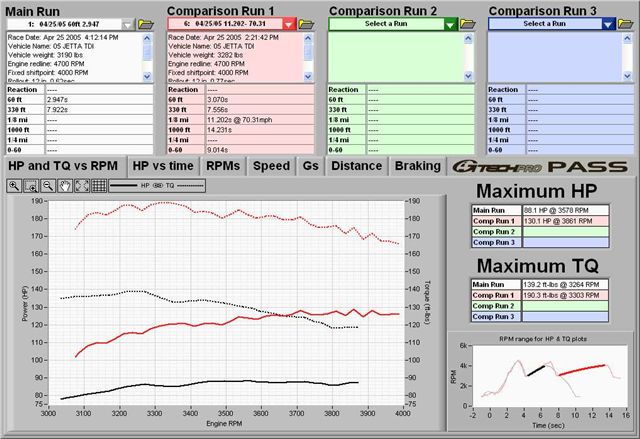The height and width of the screenshot is (439, 640).
Task: Activate the hand pan tool
Action: pyautogui.click(x=65, y=186)
